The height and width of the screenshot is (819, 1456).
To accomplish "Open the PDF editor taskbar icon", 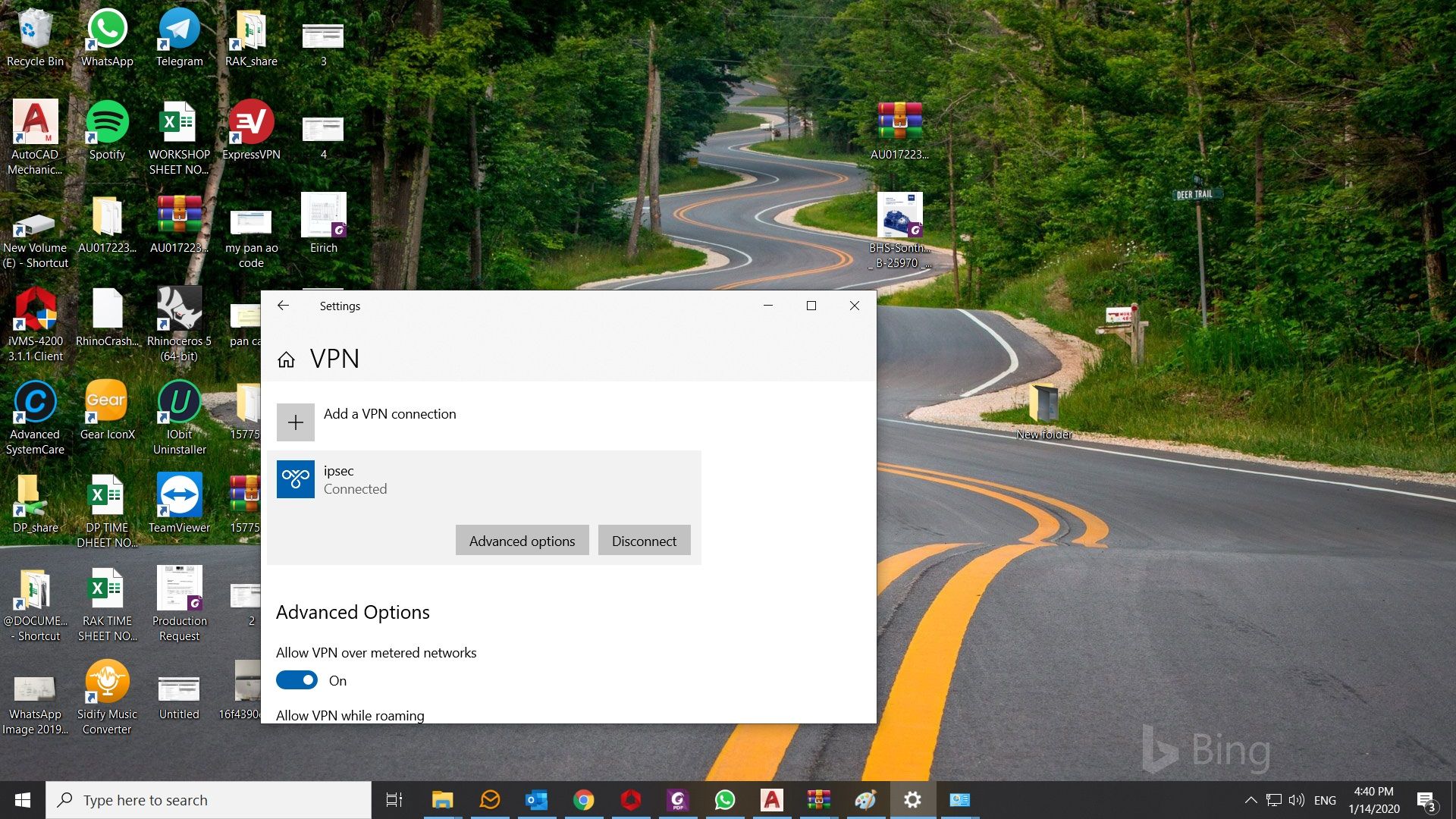I will tap(678, 800).
